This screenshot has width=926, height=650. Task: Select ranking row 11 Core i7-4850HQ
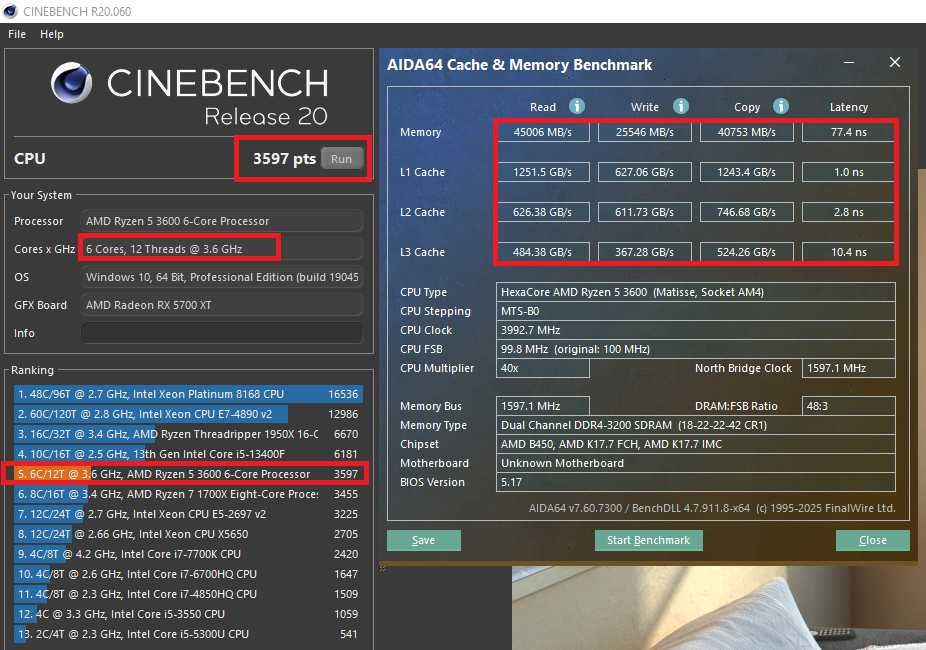pos(188,594)
